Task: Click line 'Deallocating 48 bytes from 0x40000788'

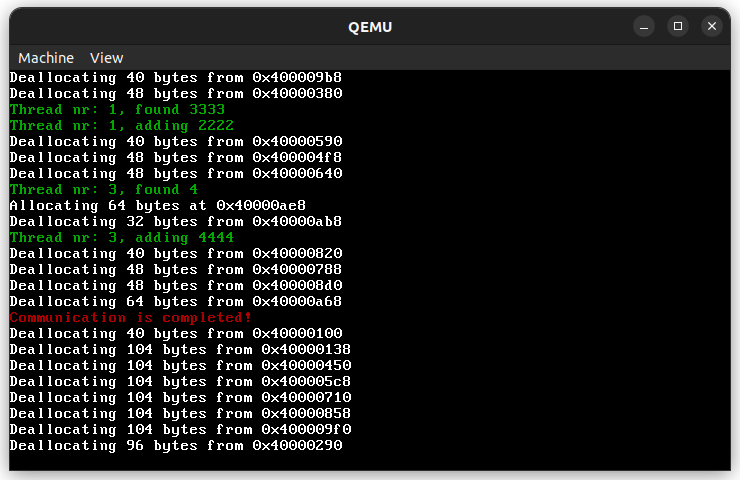Action: tap(176, 270)
